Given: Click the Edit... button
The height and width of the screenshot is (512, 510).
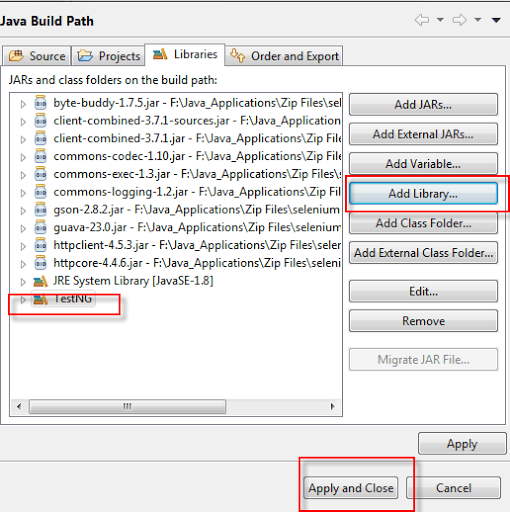Looking at the screenshot, I should [423, 291].
